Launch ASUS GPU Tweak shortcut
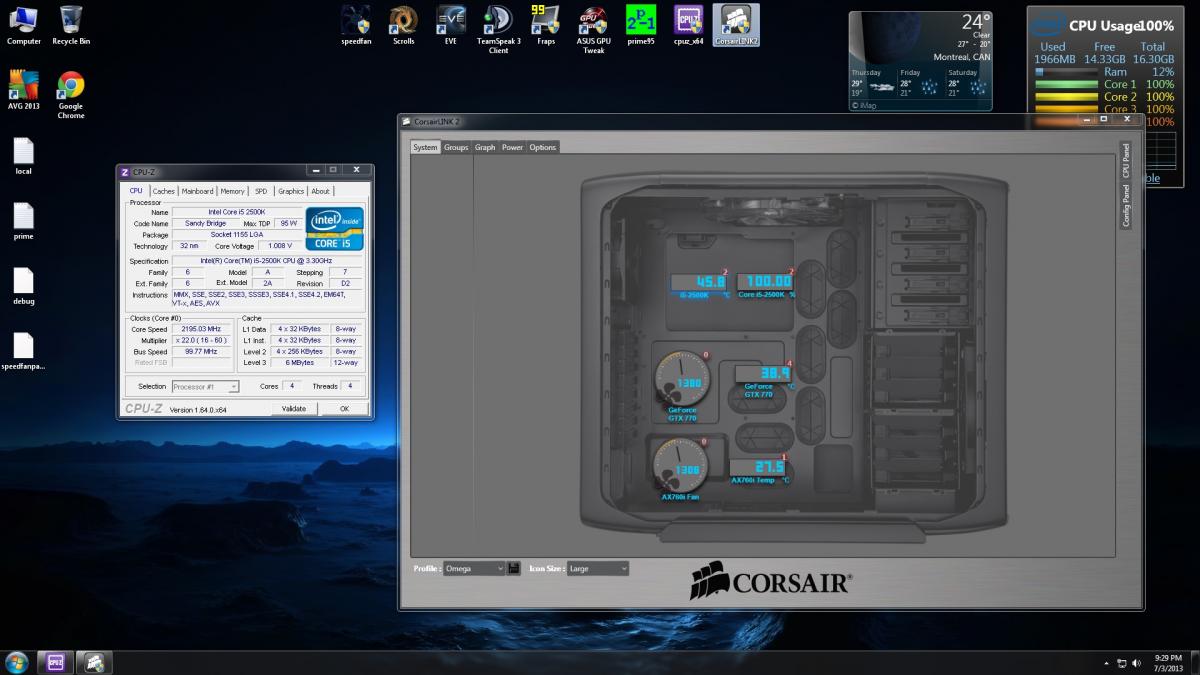The image size is (1200, 675). pyautogui.click(x=593, y=30)
